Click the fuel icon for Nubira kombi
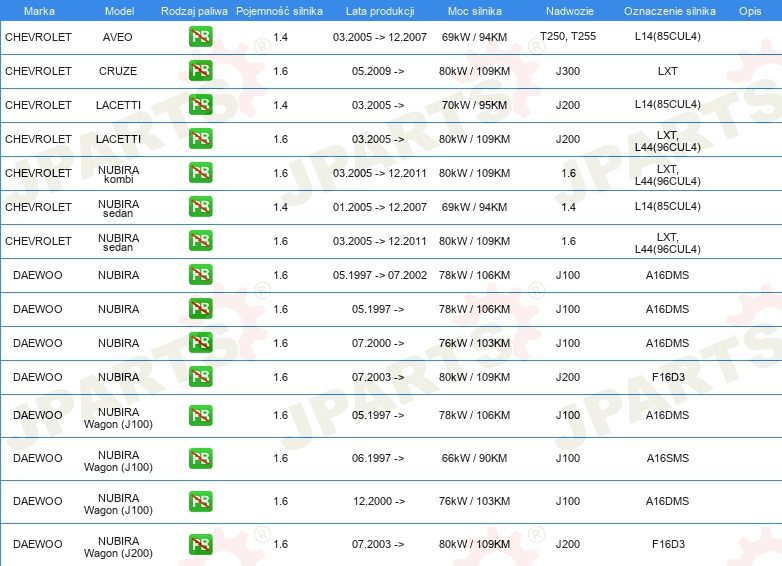Screen dimensions: 782x566 [200, 173]
